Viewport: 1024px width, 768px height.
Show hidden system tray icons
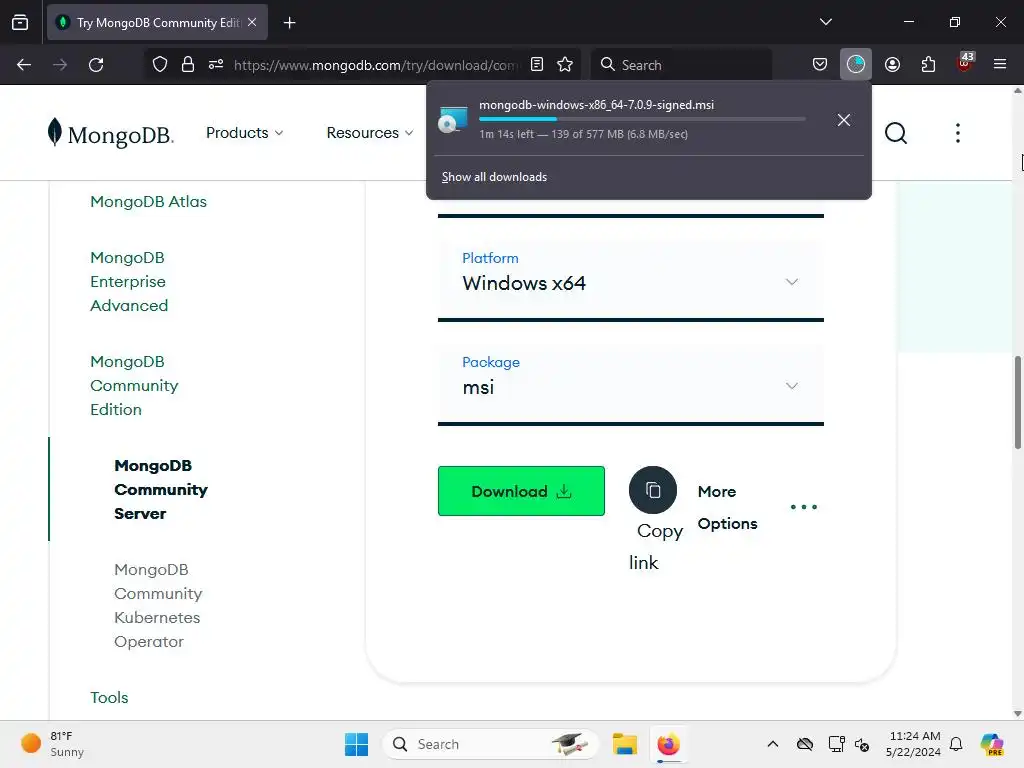click(773, 744)
